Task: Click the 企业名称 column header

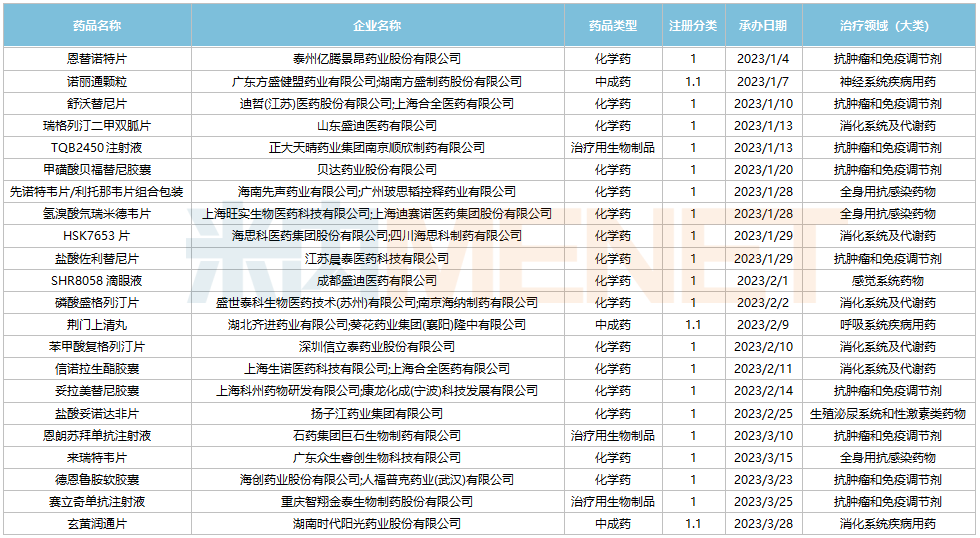Action: [x=377, y=25]
